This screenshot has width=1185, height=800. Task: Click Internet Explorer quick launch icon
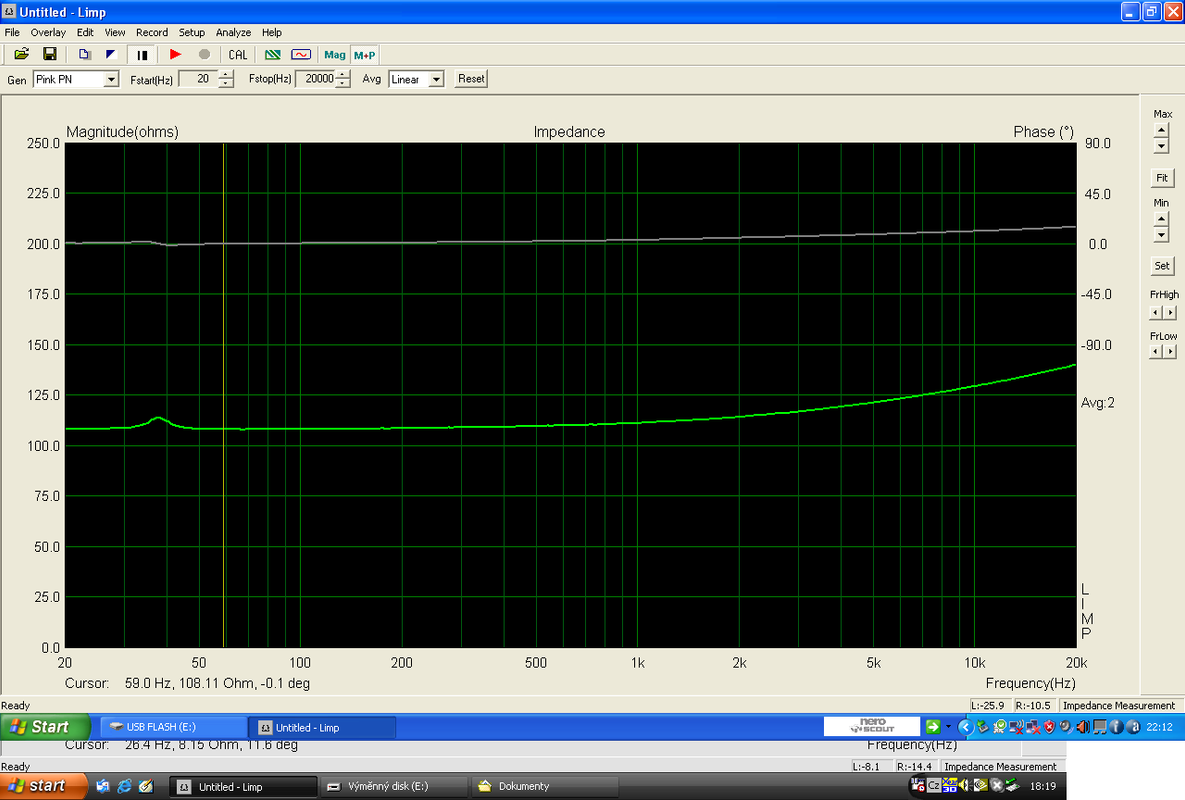(124, 786)
